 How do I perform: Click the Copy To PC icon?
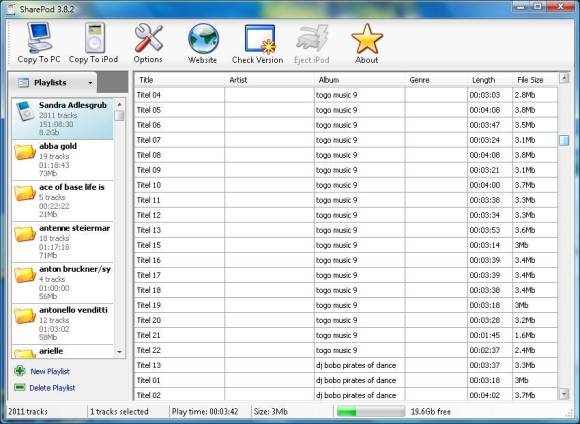pos(39,37)
